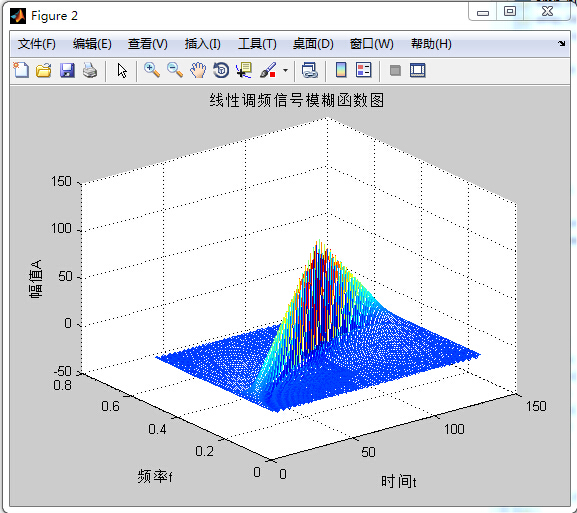This screenshot has width=577, height=513.
Task: Toggle the Data Cursor tool
Action: 244,70
